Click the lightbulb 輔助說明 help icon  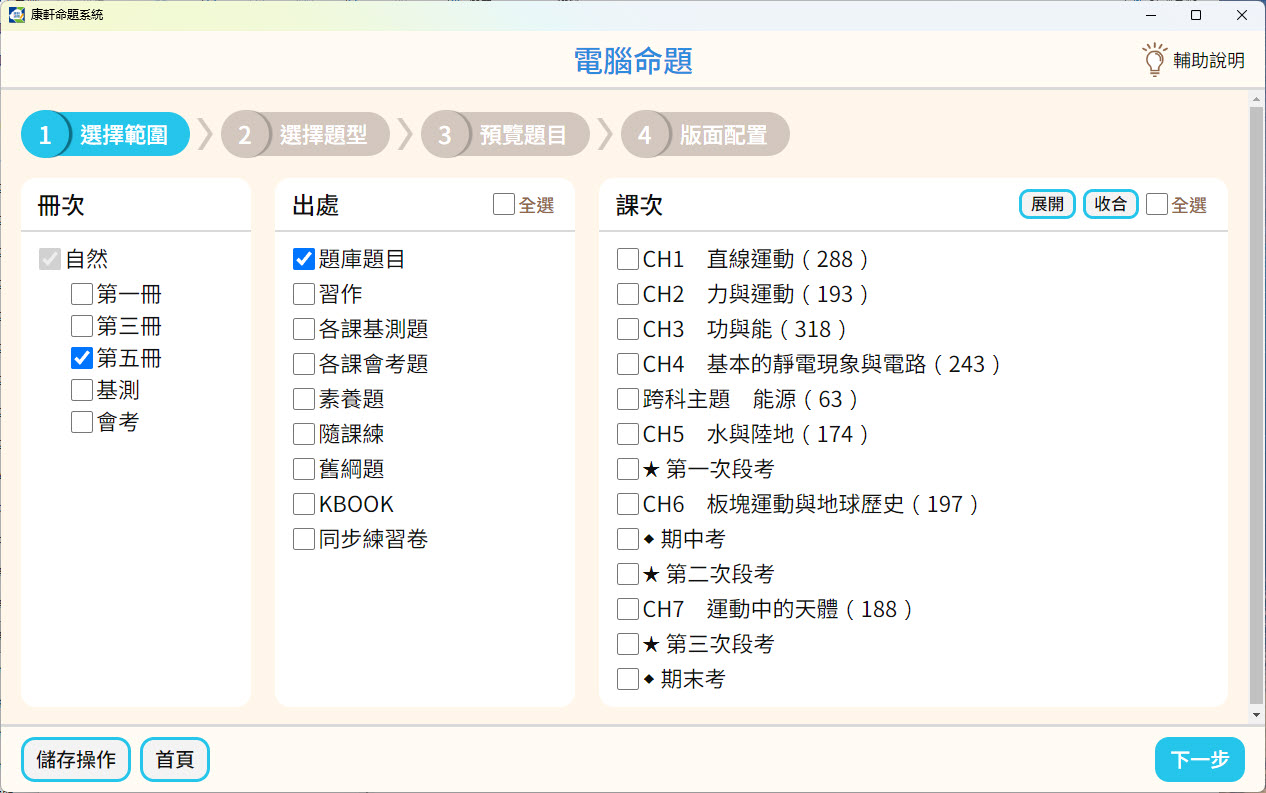(1155, 60)
